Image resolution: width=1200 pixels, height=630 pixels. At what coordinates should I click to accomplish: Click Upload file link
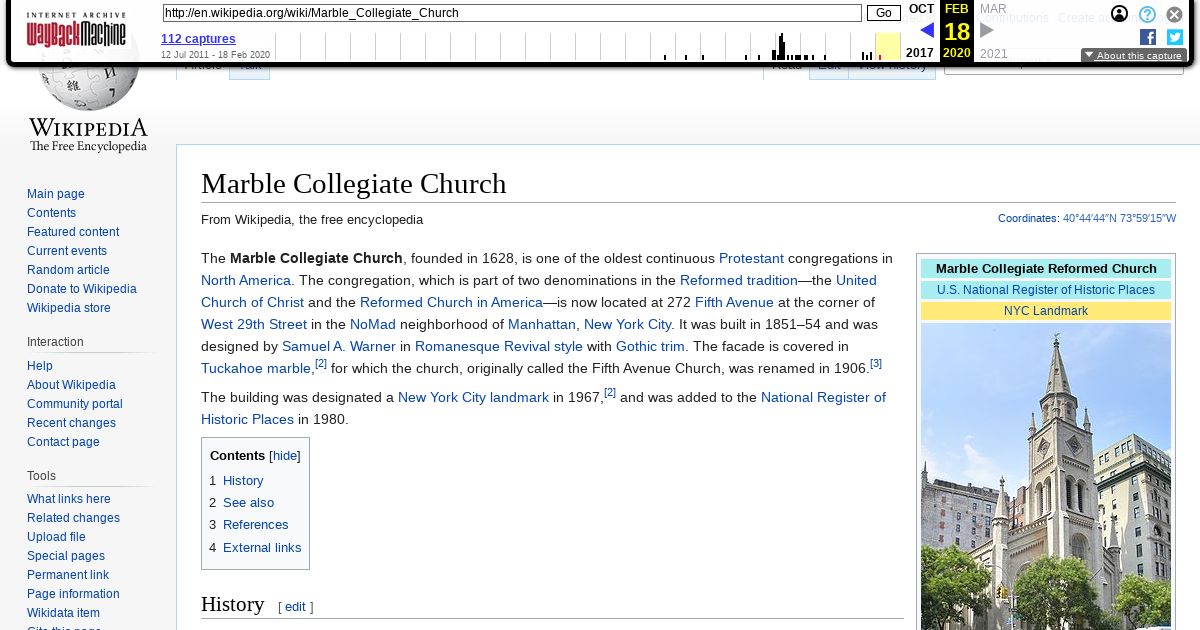pos(56,537)
